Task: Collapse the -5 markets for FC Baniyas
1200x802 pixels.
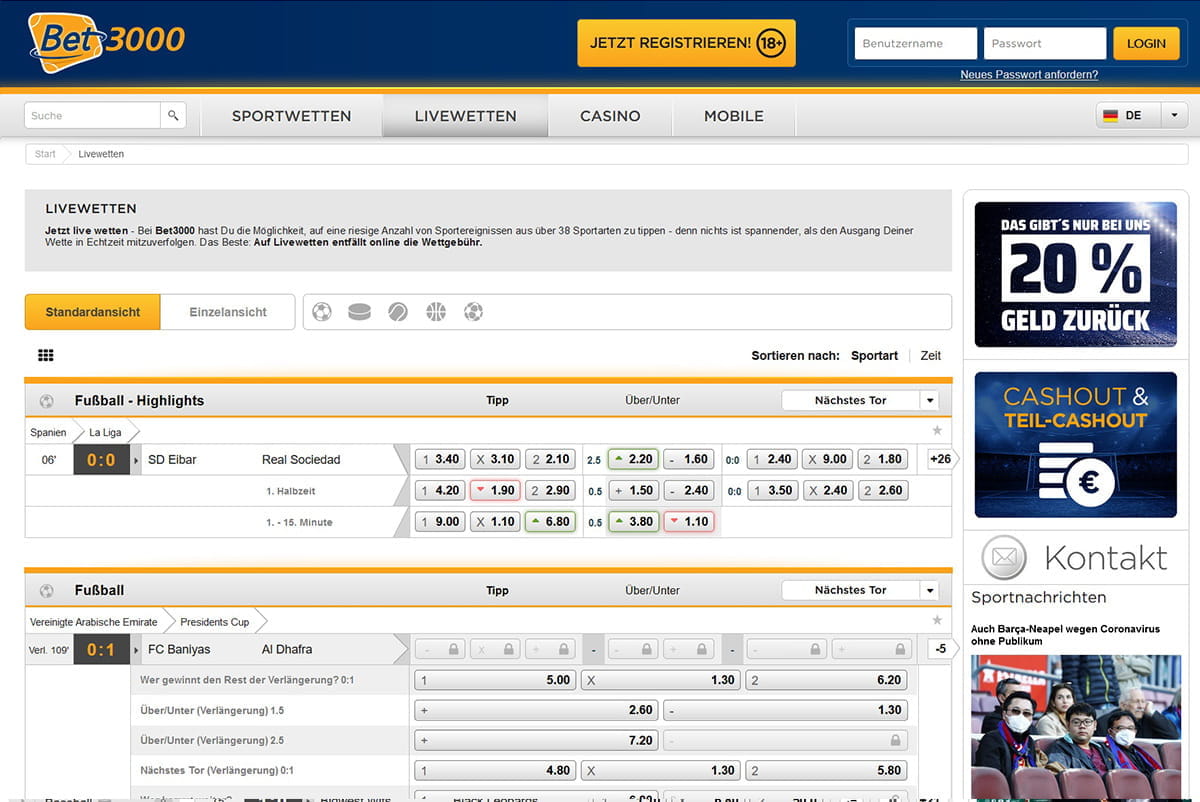Action: [941, 650]
